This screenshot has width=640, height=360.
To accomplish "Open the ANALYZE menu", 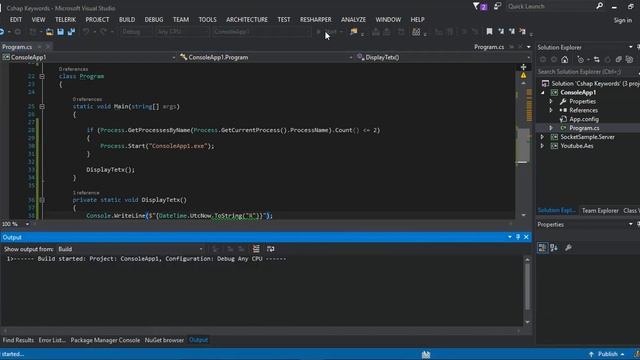I will tap(353, 20).
